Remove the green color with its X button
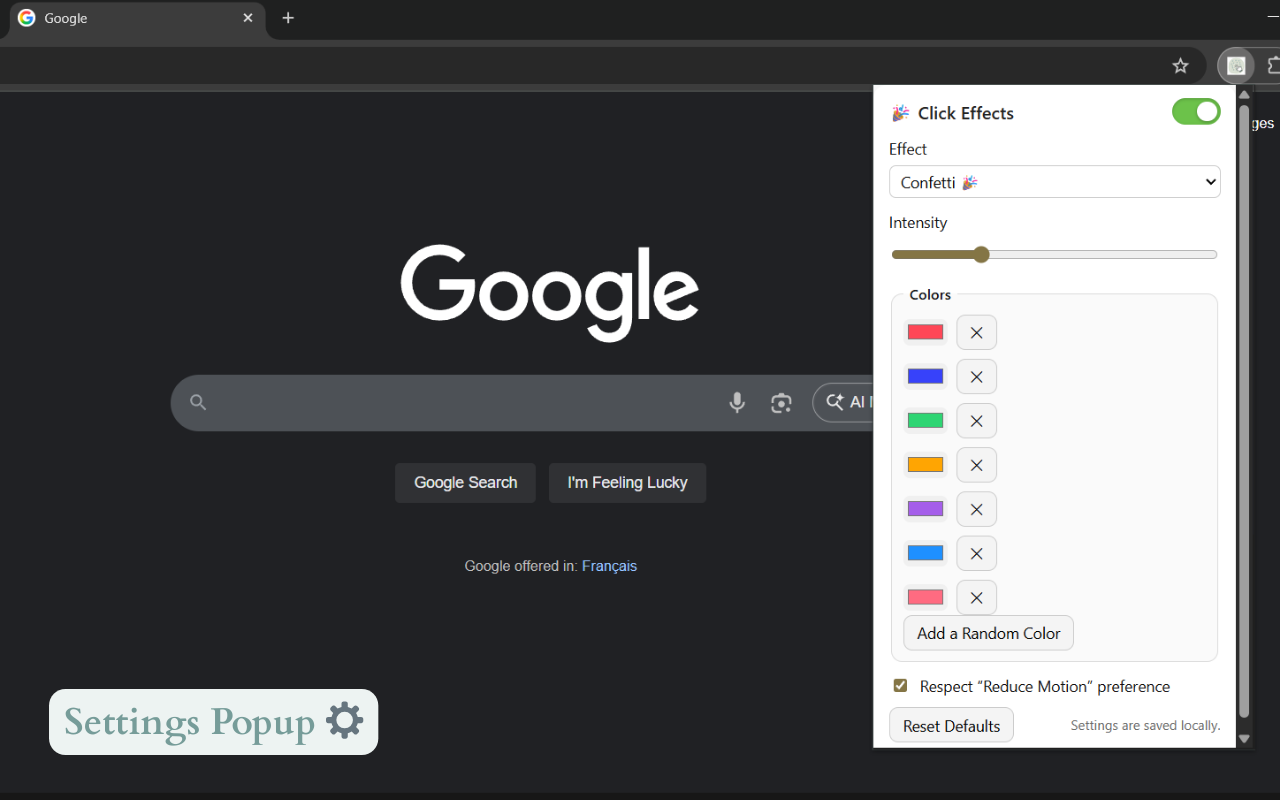The height and width of the screenshot is (800, 1280). 976,421
